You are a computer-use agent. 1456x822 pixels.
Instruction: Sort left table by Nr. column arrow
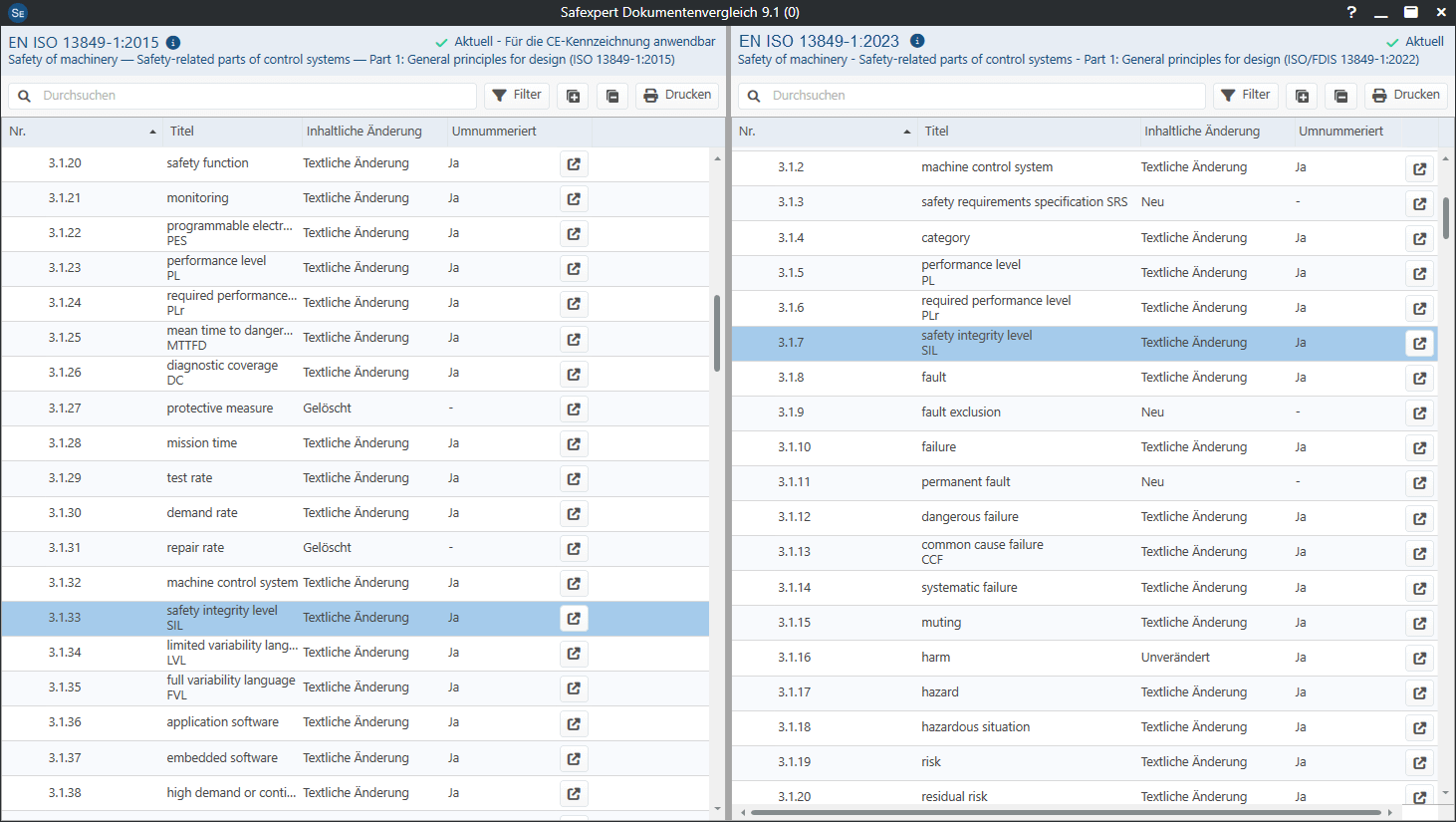[152, 132]
